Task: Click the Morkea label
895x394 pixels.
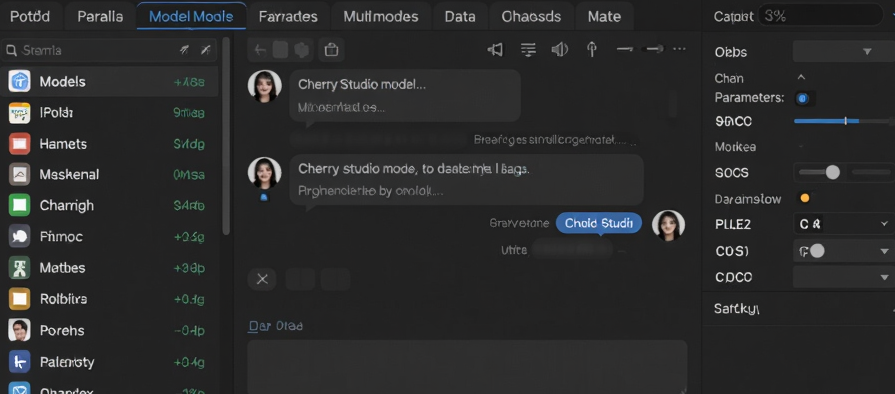Action: 735,147
